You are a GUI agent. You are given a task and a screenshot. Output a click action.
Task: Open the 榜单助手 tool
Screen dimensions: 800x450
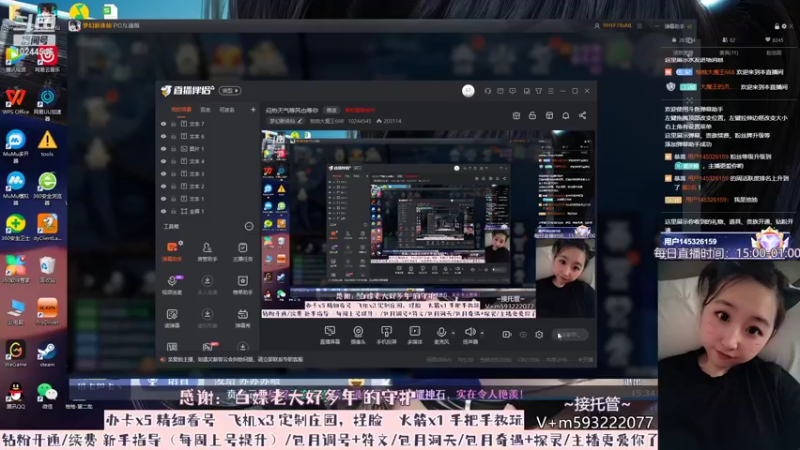(x=242, y=285)
